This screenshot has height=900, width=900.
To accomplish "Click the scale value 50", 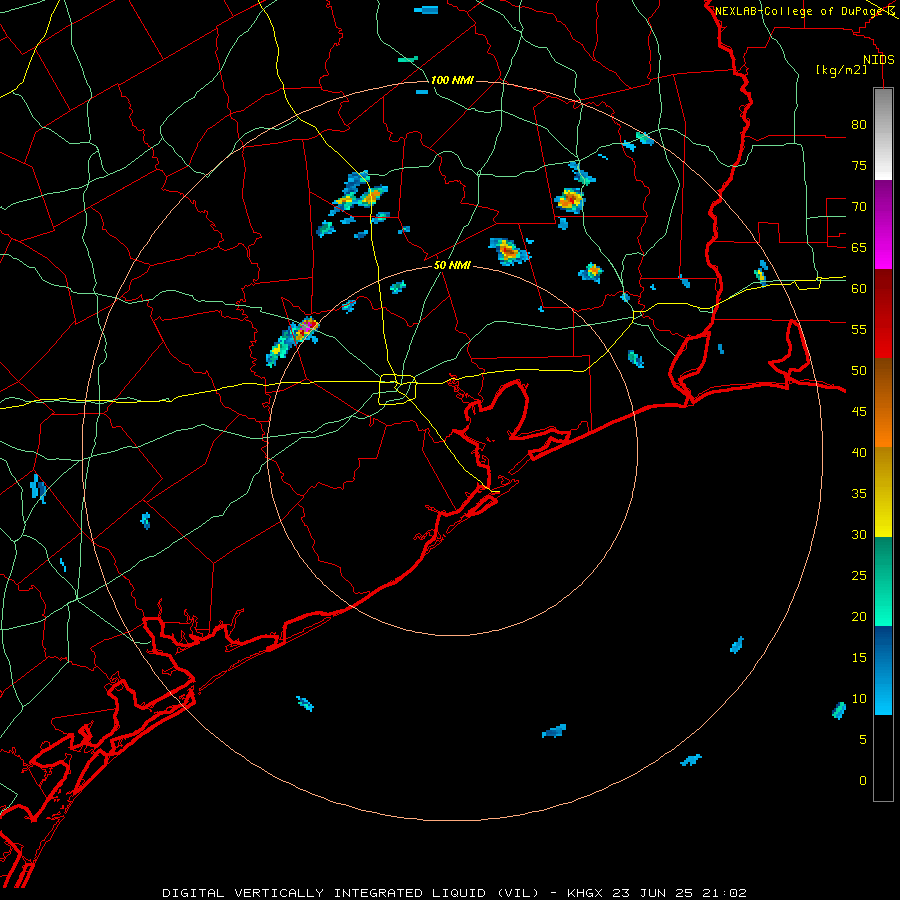I will click(x=859, y=370).
